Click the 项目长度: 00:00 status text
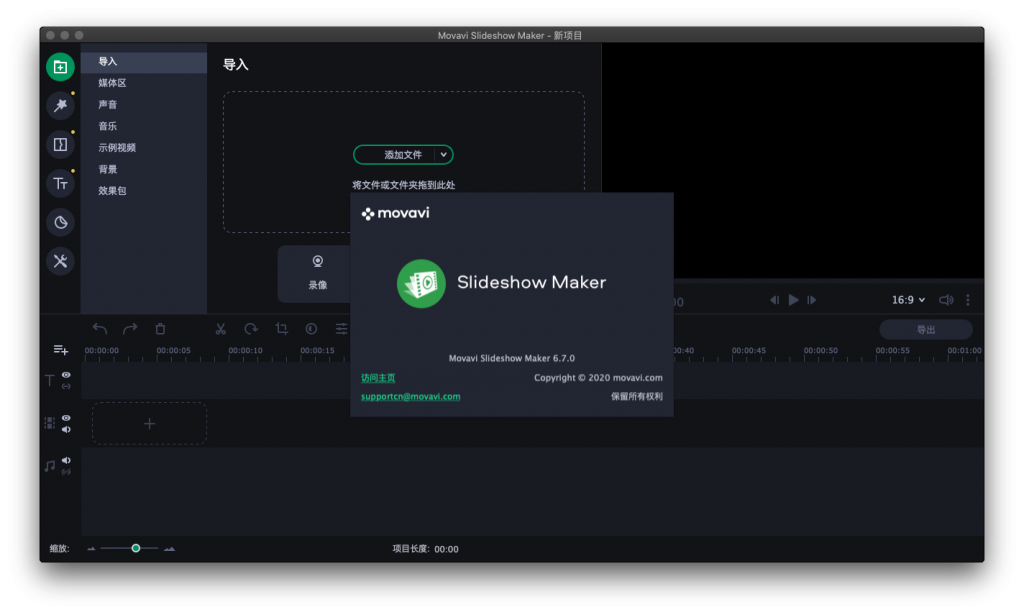Screen dimensions: 1024x615 pyautogui.click(x=425, y=549)
